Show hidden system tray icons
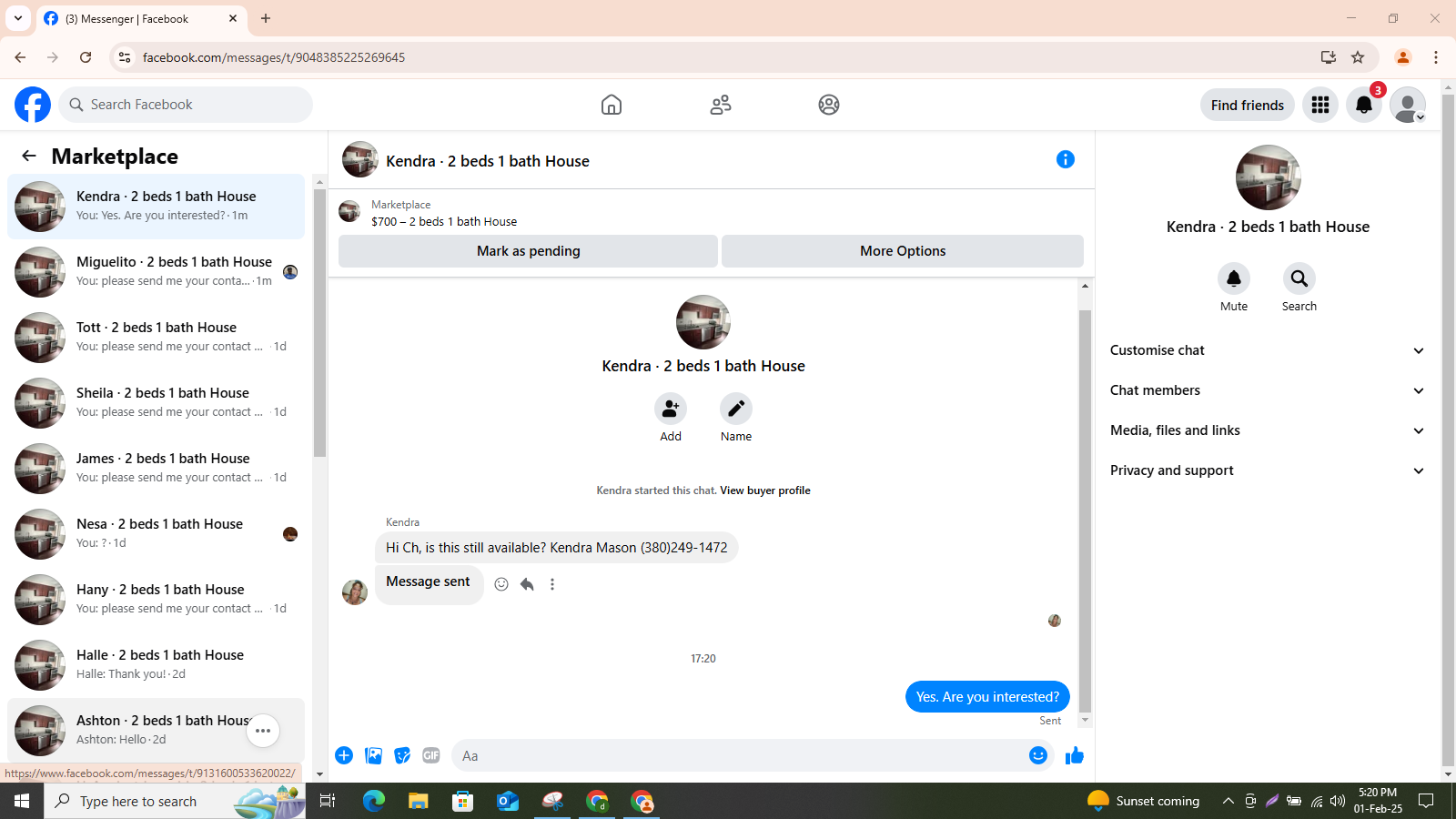The image size is (1456, 819). click(1228, 801)
